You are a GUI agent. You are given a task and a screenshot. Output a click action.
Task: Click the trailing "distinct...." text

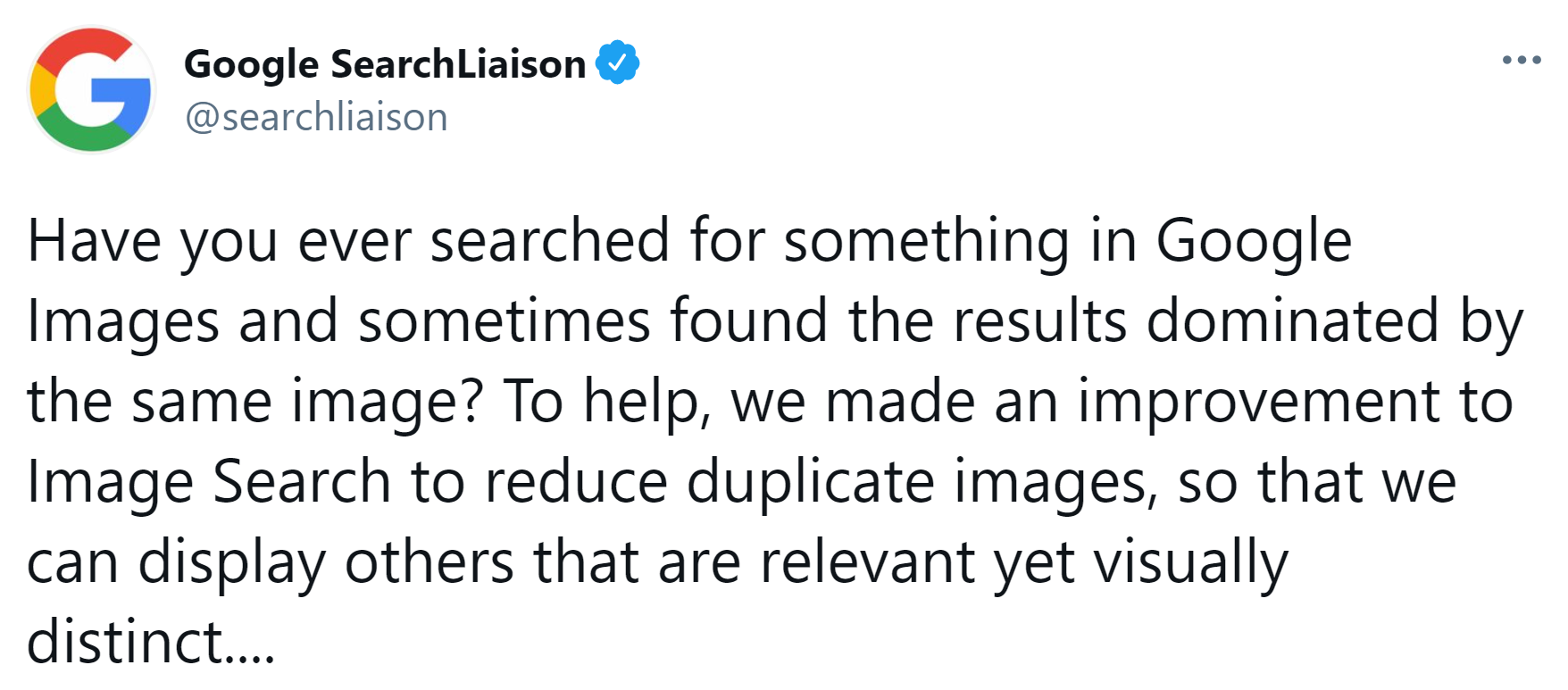coord(151,643)
